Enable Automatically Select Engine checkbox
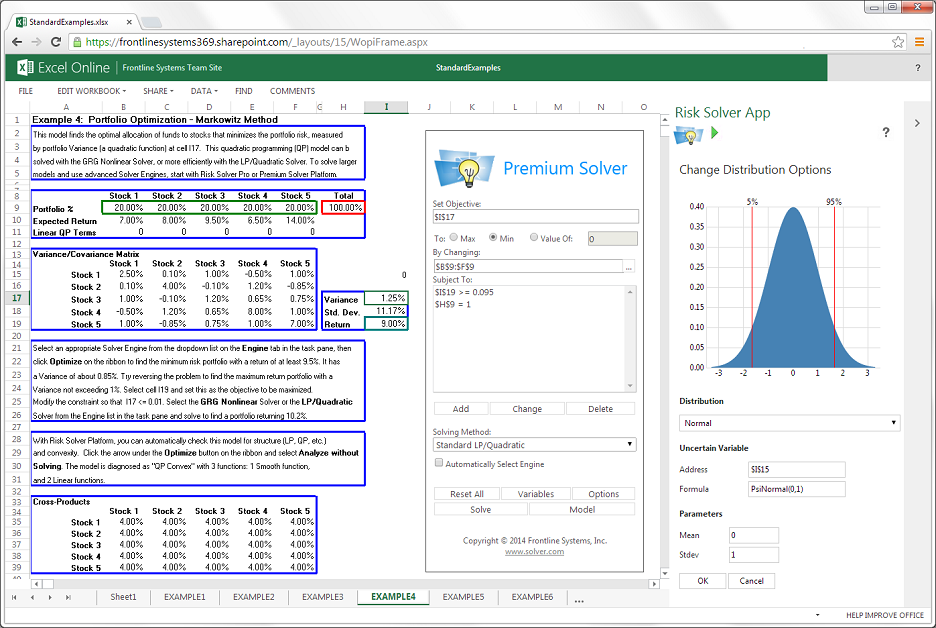Screen dimensions: 936x628 point(439,463)
